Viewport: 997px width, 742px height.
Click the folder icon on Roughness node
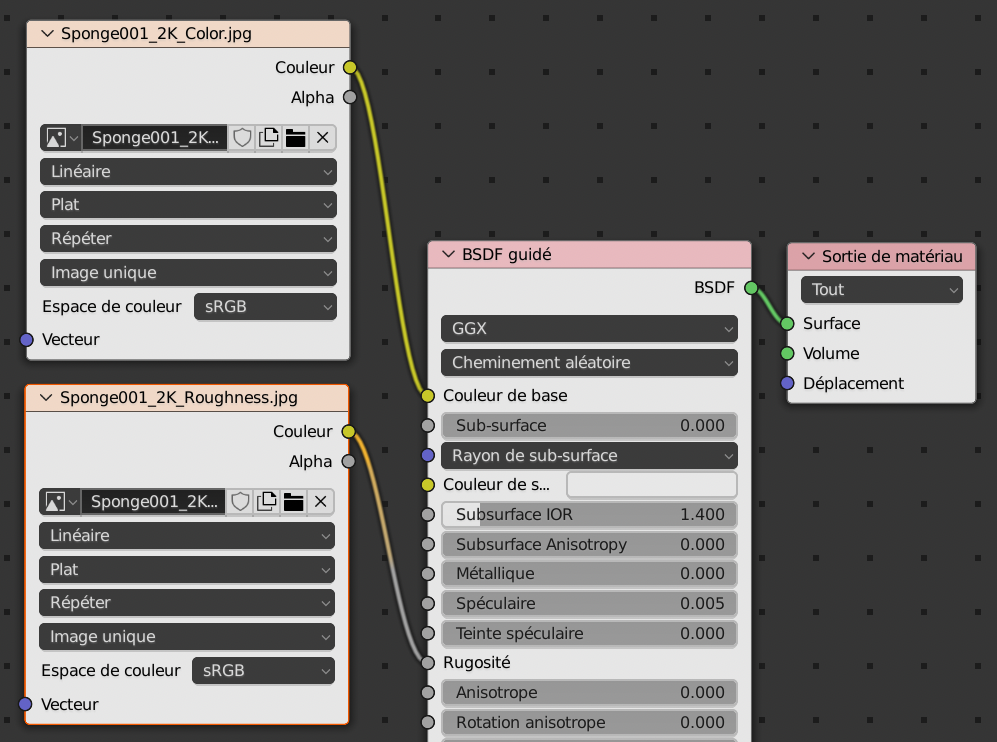294,502
